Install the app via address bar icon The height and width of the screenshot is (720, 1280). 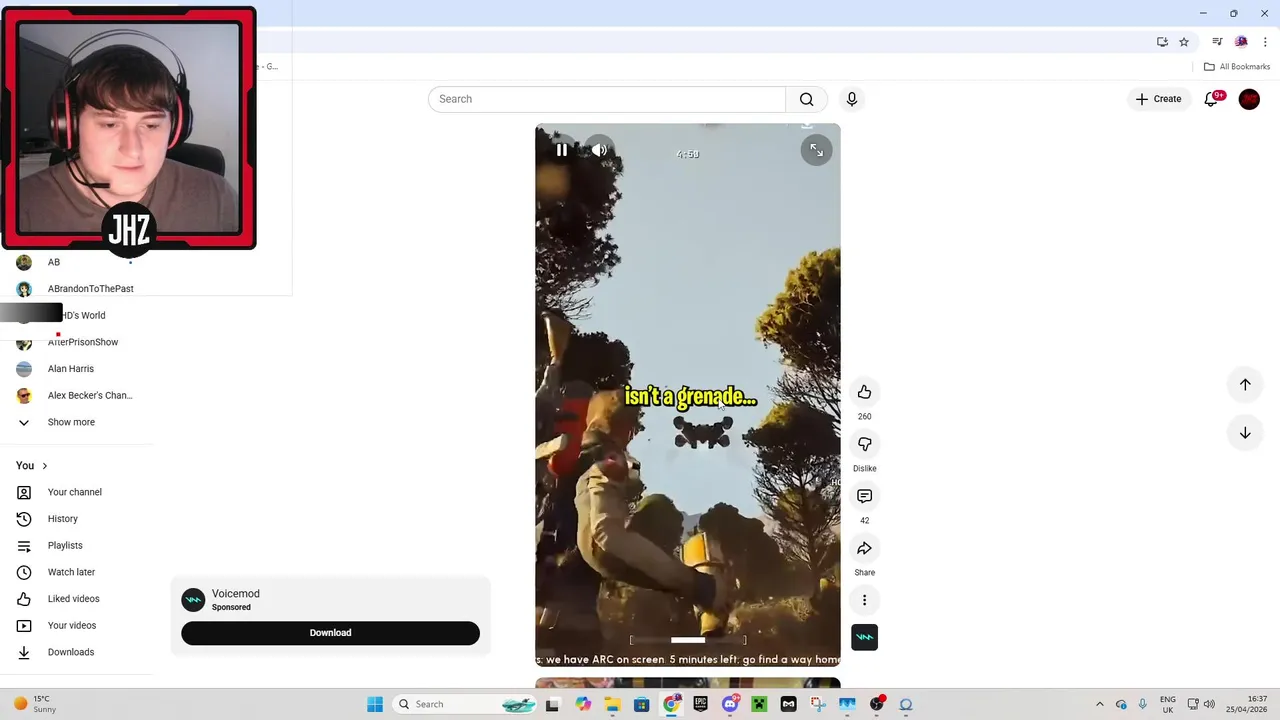pyautogui.click(x=1162, y=42)
